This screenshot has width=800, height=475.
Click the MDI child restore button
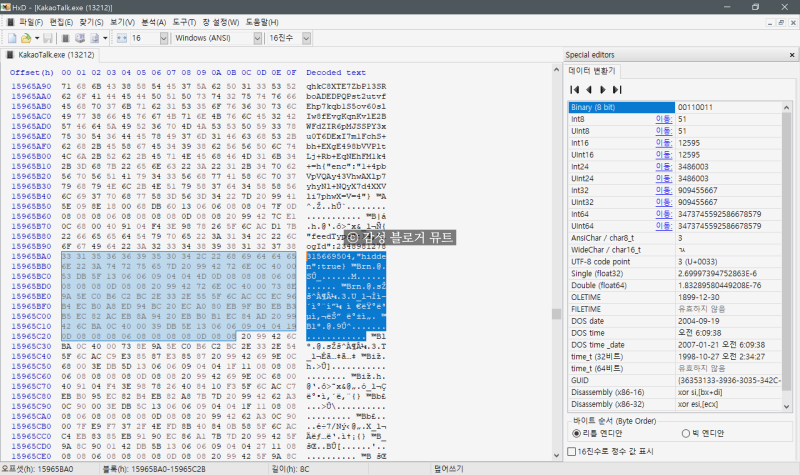click(781, 22)
